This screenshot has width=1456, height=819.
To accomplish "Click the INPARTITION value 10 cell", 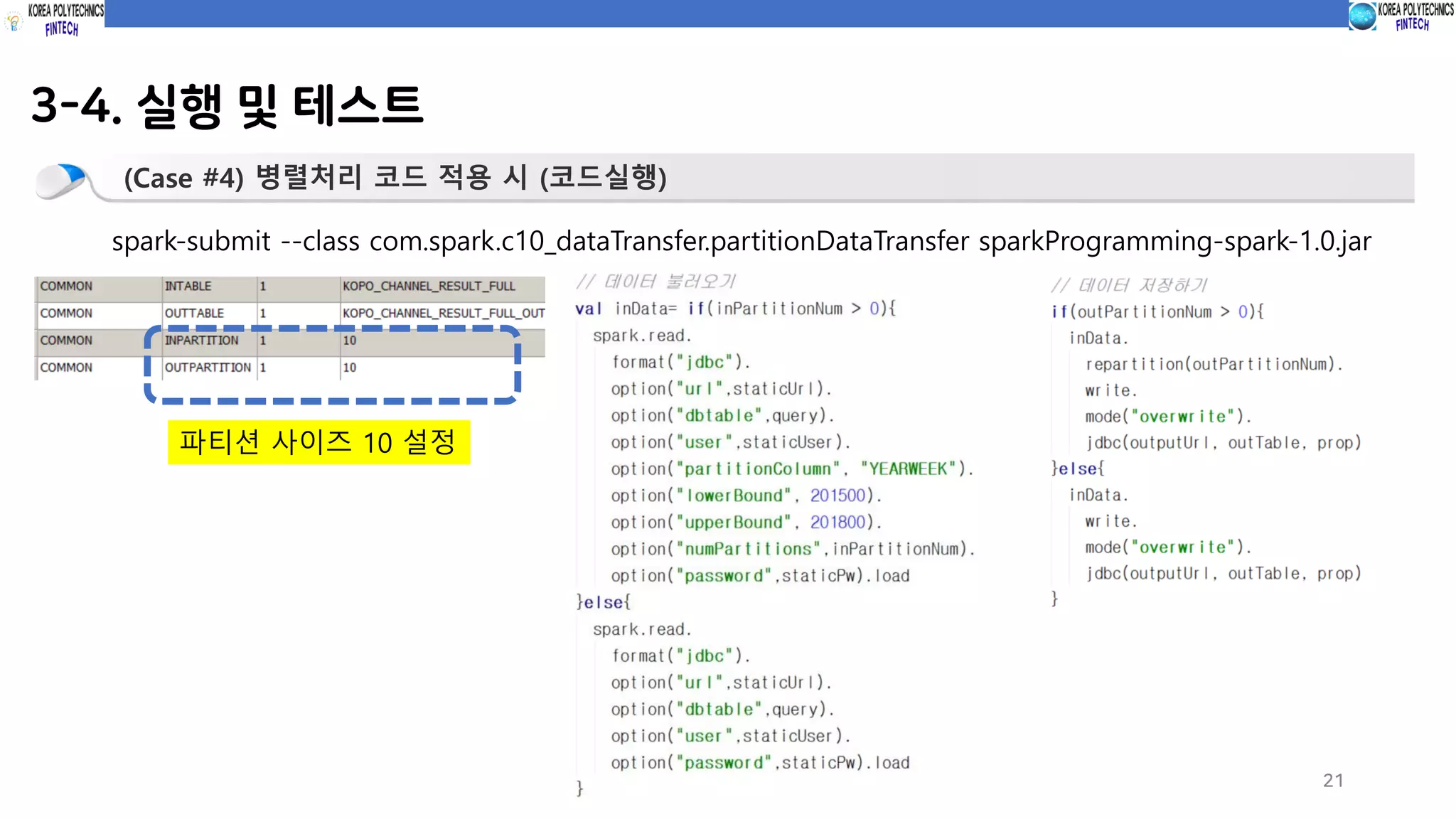I will 350,341.
